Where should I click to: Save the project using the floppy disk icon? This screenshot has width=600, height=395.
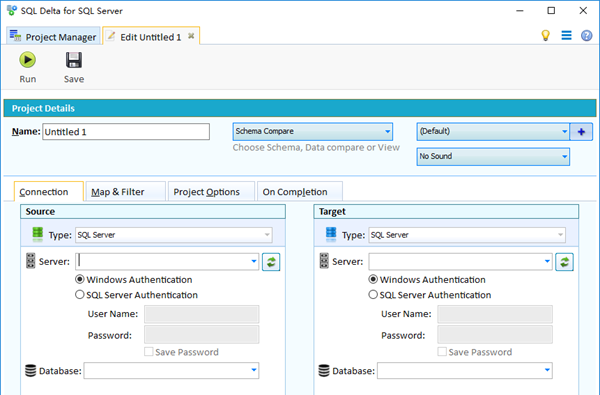[x=74, y=60]
